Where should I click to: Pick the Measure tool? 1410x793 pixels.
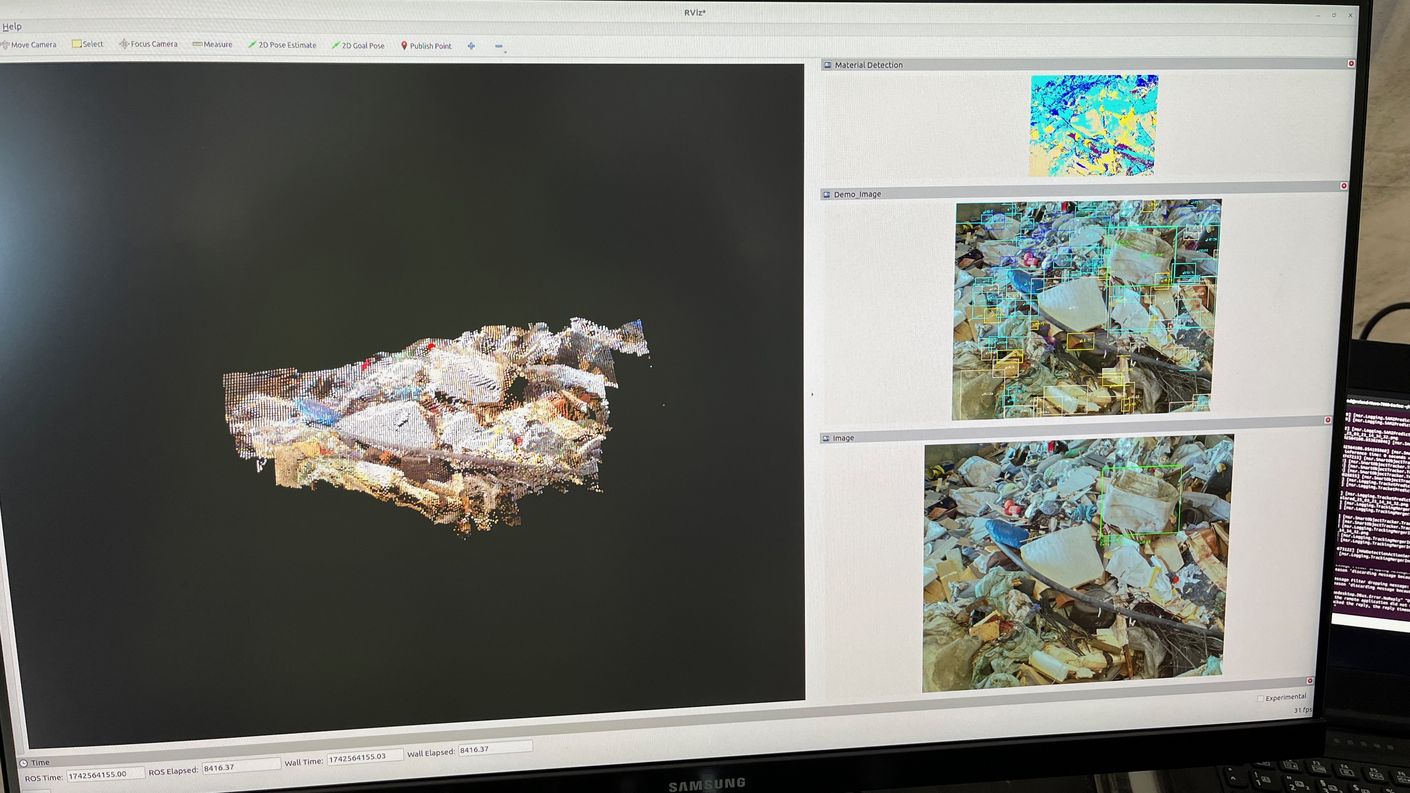tap(212, 44)
